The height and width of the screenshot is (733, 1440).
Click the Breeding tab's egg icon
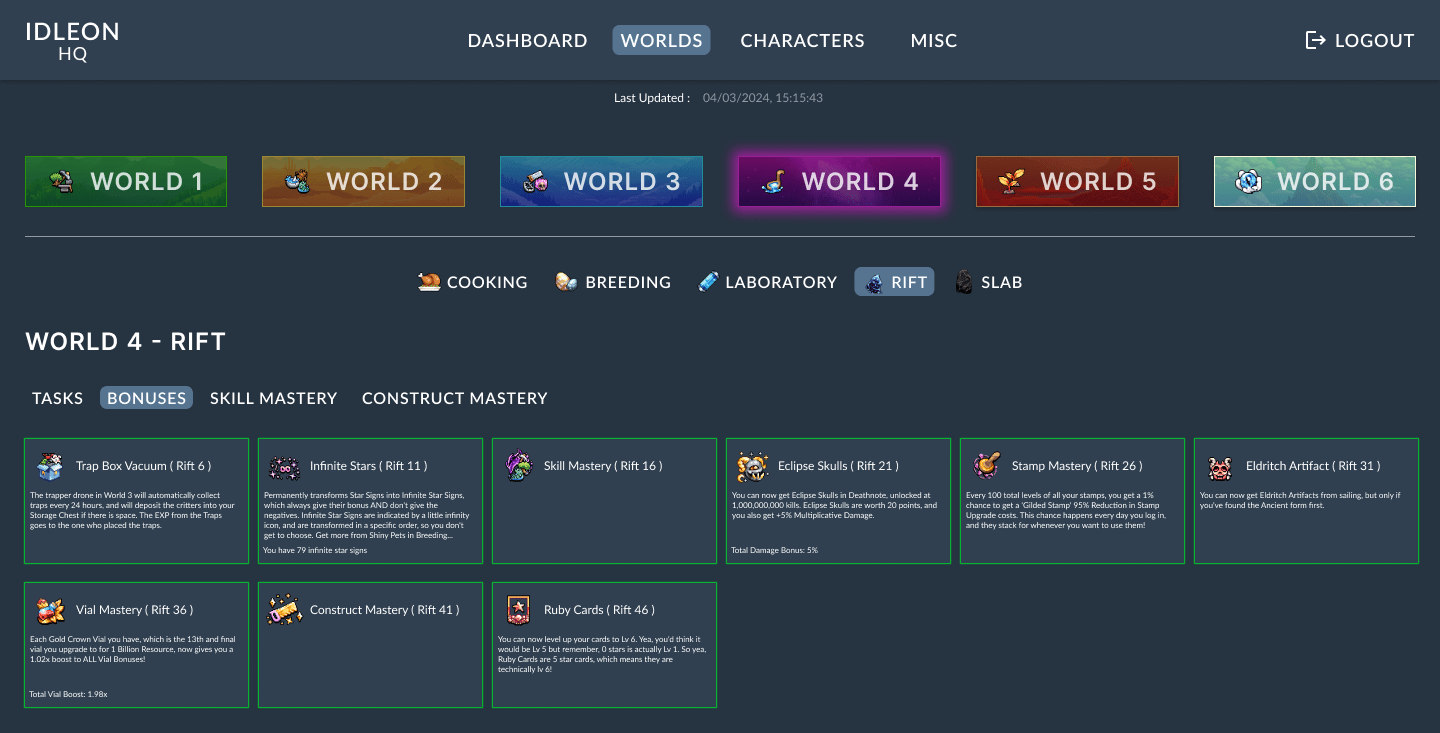pyautogui.click(x=567, y=282)
